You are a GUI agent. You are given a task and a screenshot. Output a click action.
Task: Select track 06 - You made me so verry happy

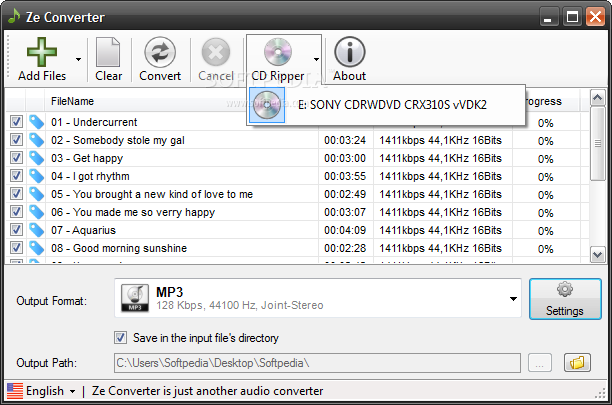click(x=133, y=212)
